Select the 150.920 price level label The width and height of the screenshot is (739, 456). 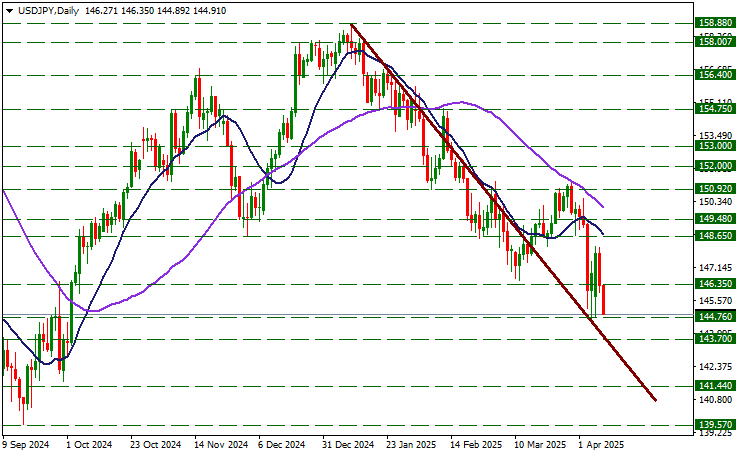(715, 189)
